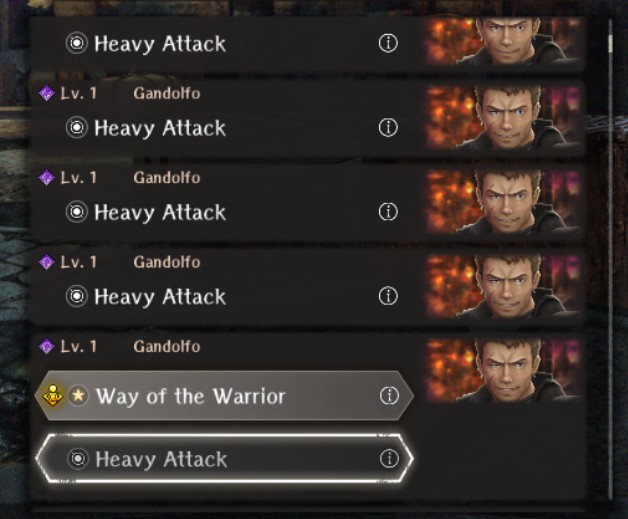Click the target icon on highlighted Heavy Attack

(x=78, y=459)
